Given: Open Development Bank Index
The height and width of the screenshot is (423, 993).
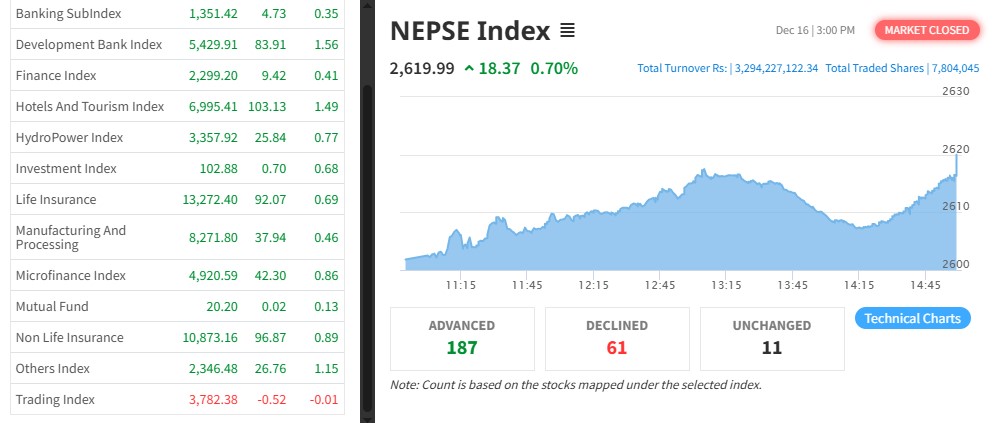Looking at the screenshot, I should click(x=89, y=45).
